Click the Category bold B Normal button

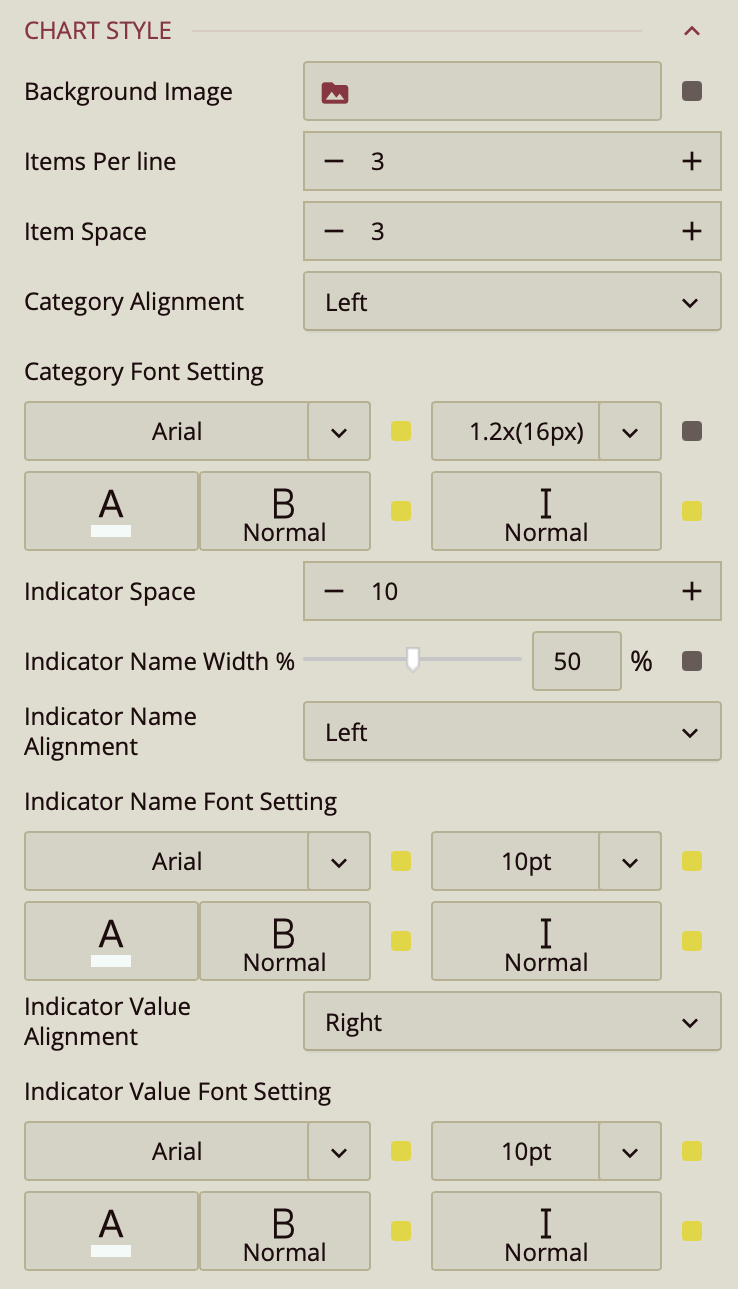click(x=285, y=511)
